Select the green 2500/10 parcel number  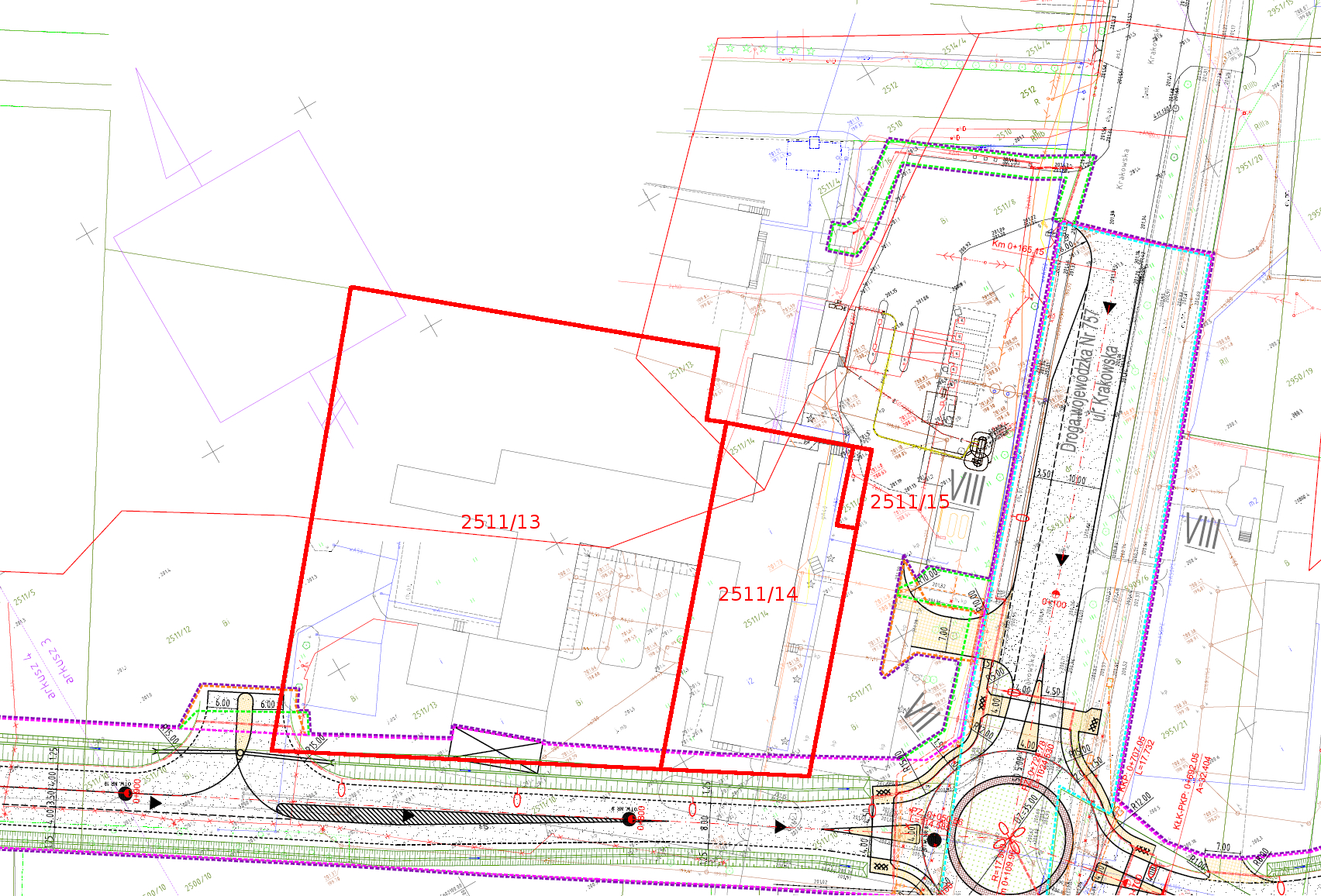pyautogui.click(x=198, y=881)
